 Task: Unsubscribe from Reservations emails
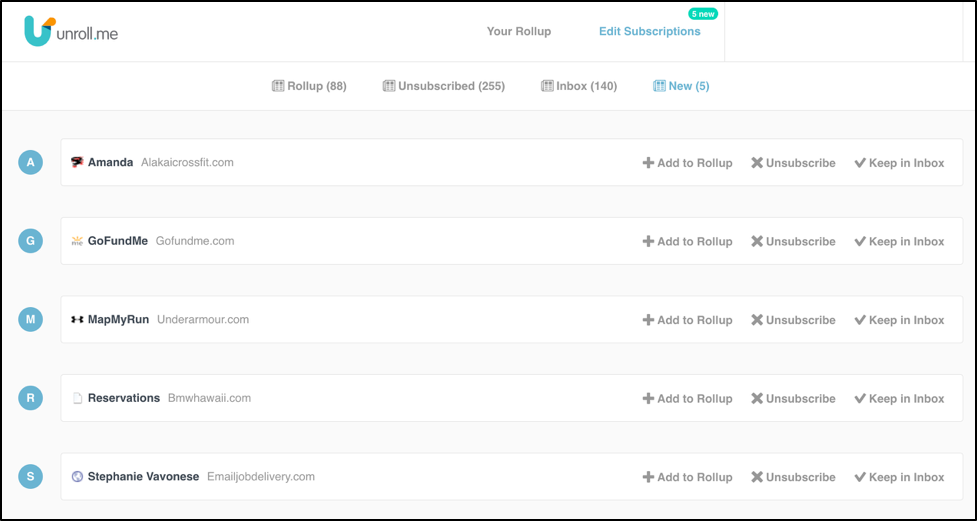[x=793, y=398]
